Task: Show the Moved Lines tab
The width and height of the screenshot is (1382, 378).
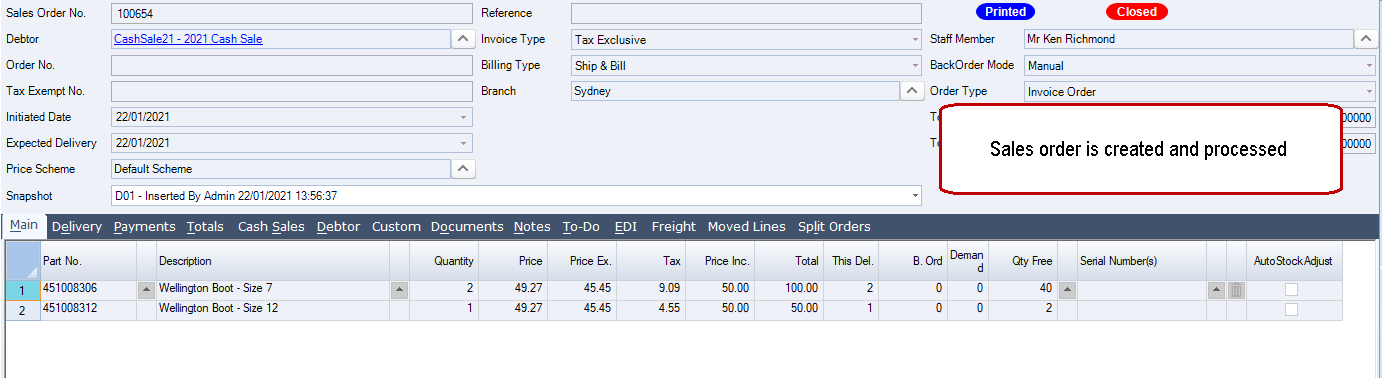Action: (x=746, y=227)
